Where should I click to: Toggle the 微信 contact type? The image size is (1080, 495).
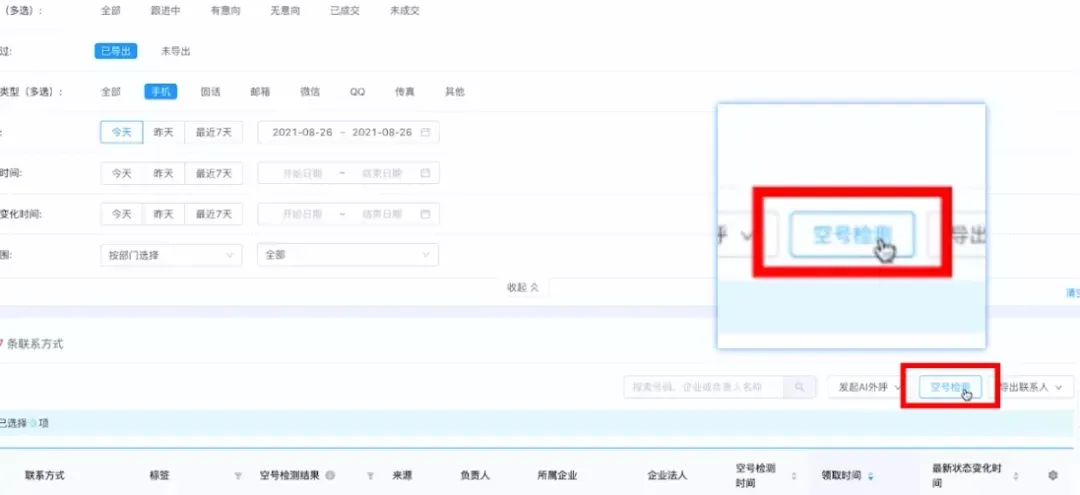310,92
